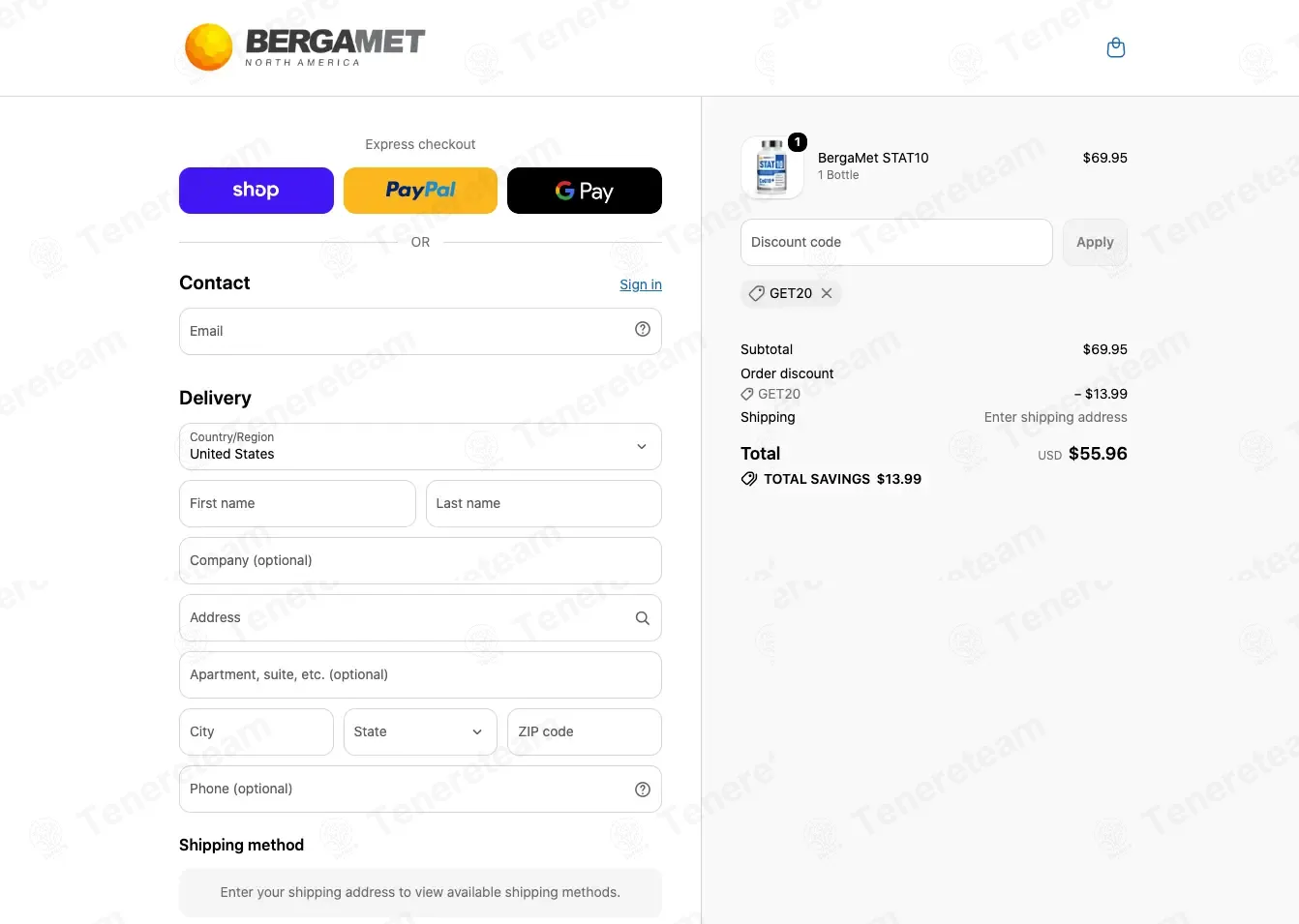This screenshot has height=924, width=1299.
Task: Click the 'Express checkout' heading text
Action: pos(420,144)
